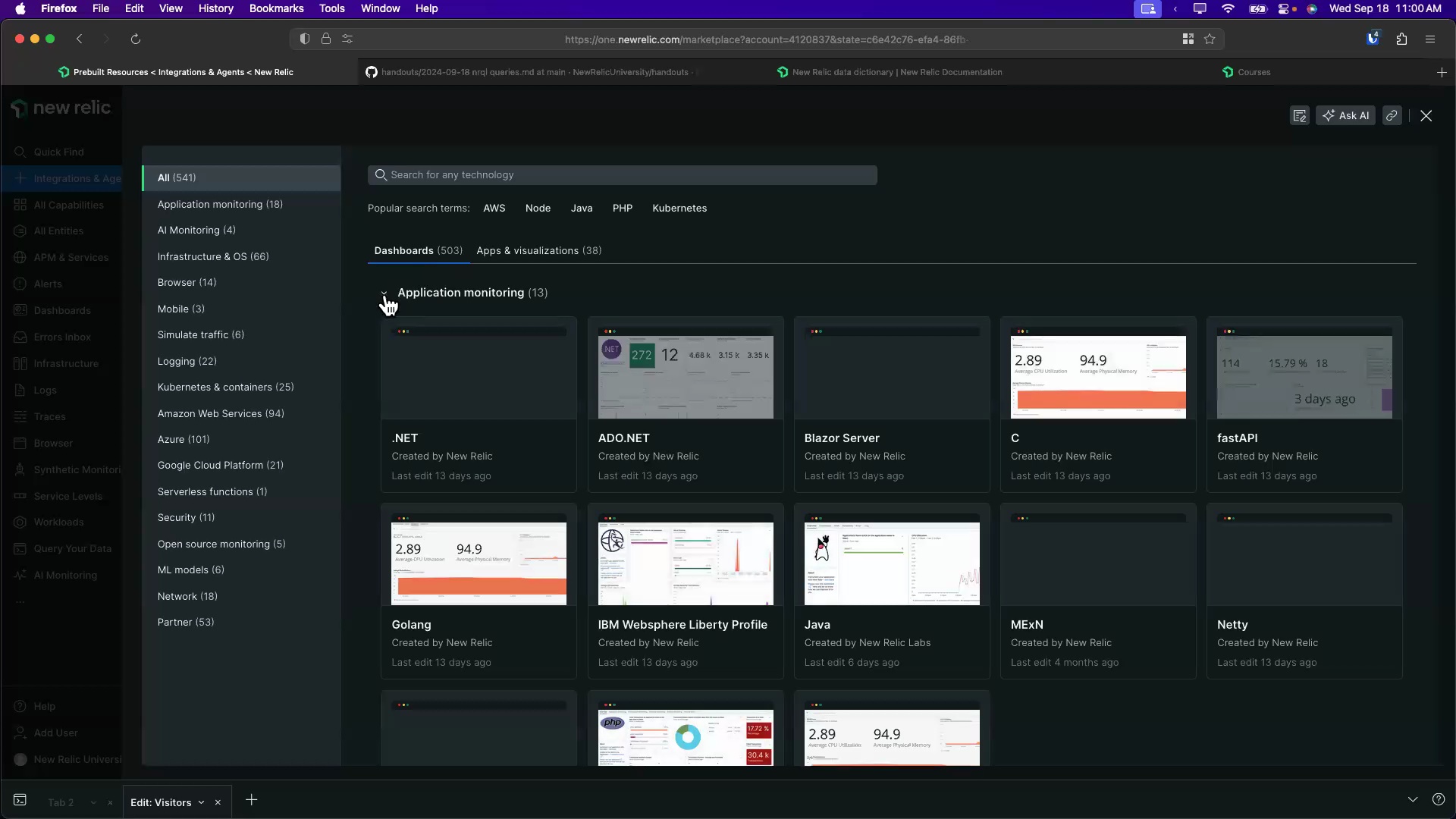Open the Java dashboard thumbnail
The width and height of the screenshot is (1456, 819).
pyautogui.click(x=892, y=560)
